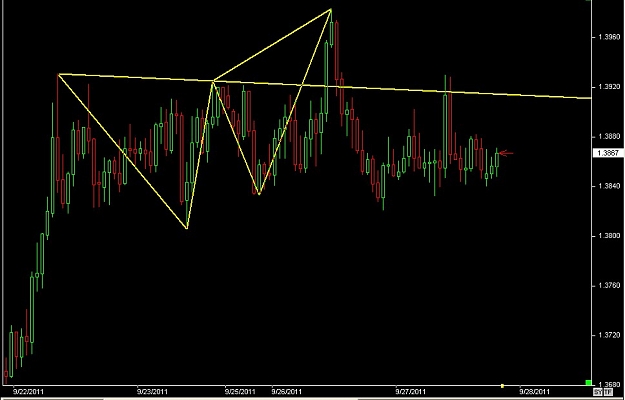Click the 9/25/2011 date label
The width and height of the screenshot is (625, 400).
[240, 392]
